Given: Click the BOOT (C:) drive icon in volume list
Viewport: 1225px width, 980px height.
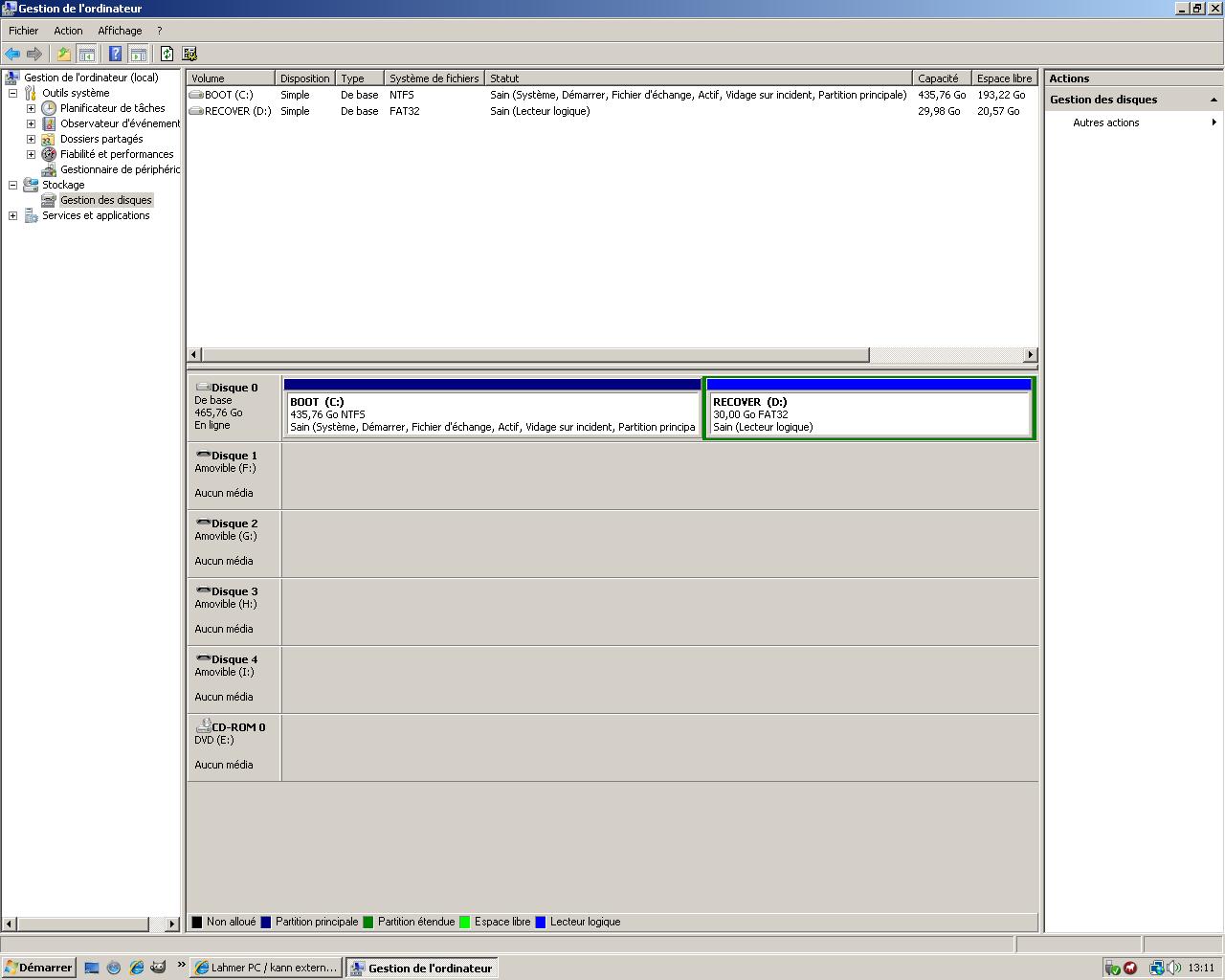Looking at the screenshot, I should click(x=196, y=95).
